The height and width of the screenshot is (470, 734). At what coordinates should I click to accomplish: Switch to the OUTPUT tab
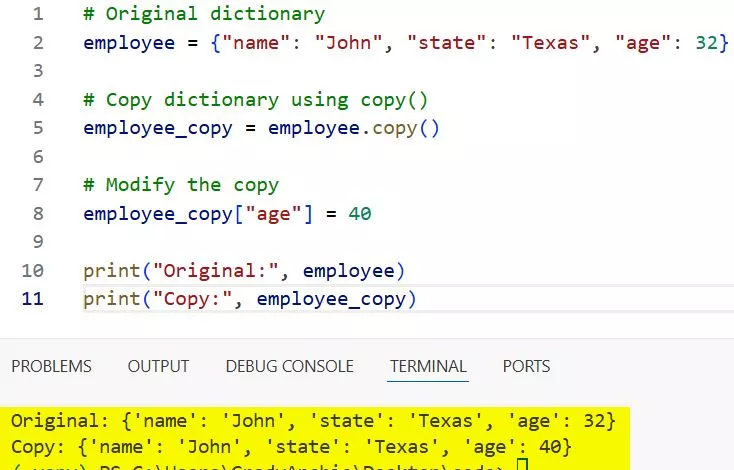click(158, 366)
